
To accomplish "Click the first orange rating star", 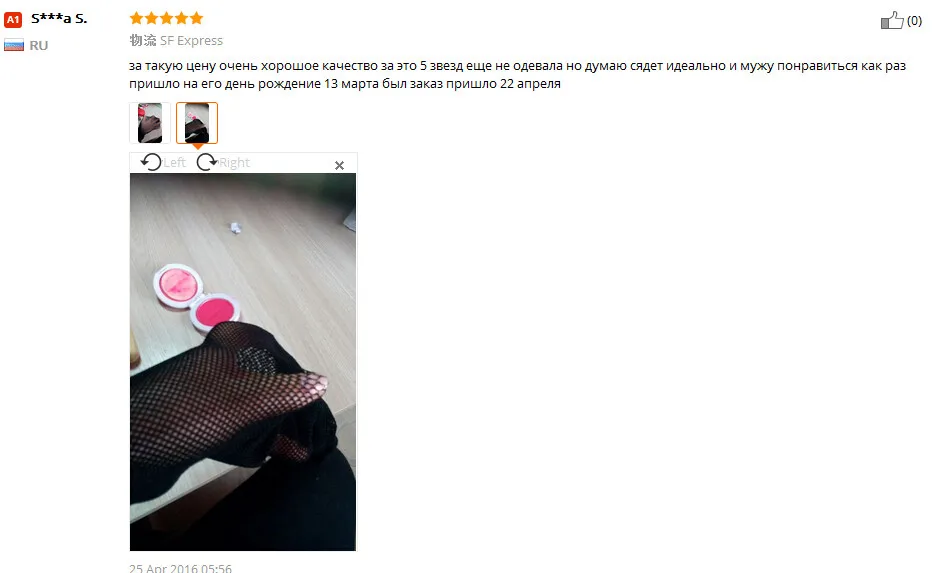I will tap(137, 18).
